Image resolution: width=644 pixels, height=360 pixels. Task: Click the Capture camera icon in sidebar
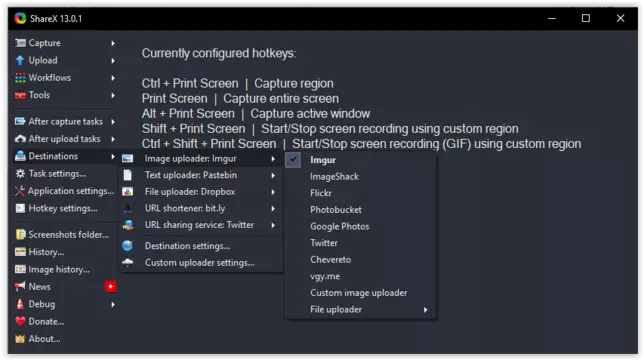click(x=20, y=43)
